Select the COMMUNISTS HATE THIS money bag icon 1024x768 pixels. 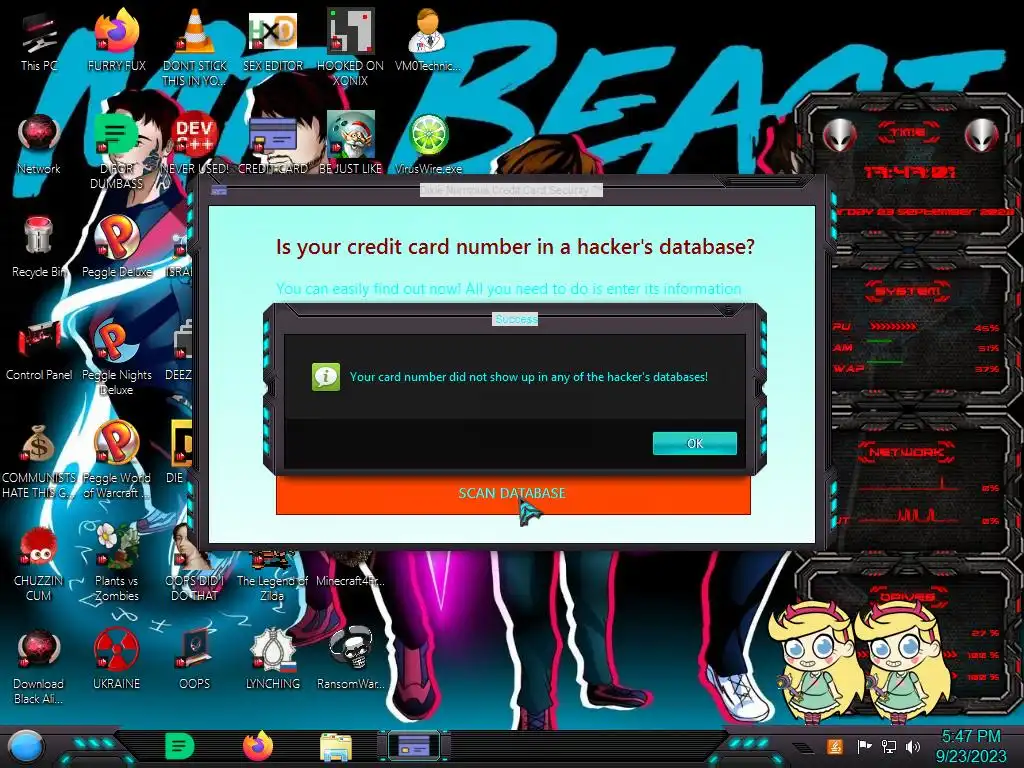39,461
